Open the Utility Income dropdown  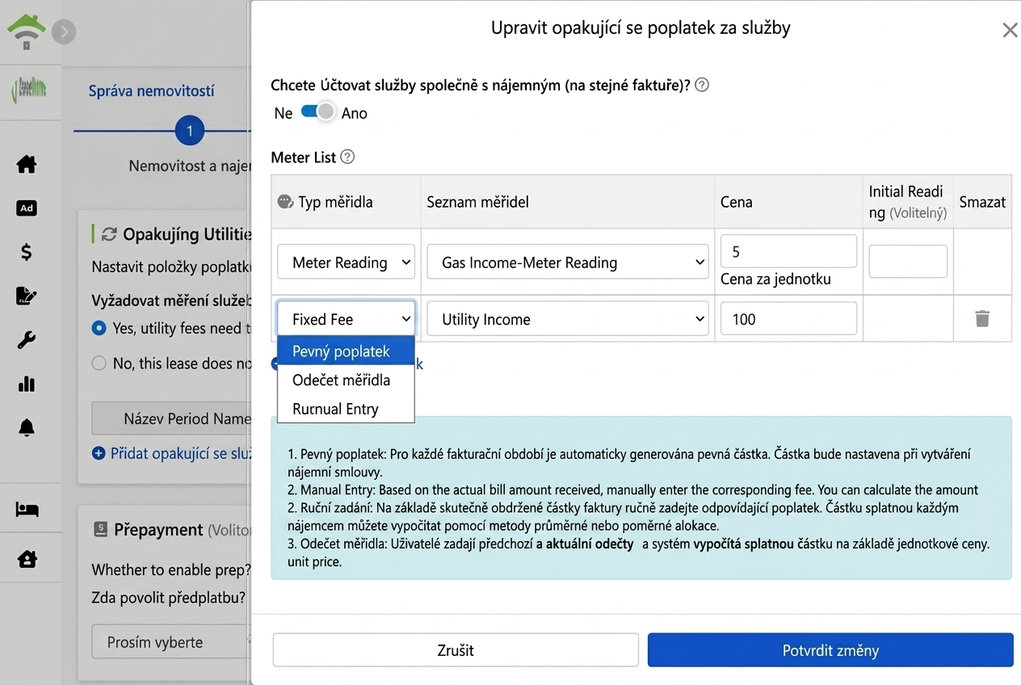(567, 318)
